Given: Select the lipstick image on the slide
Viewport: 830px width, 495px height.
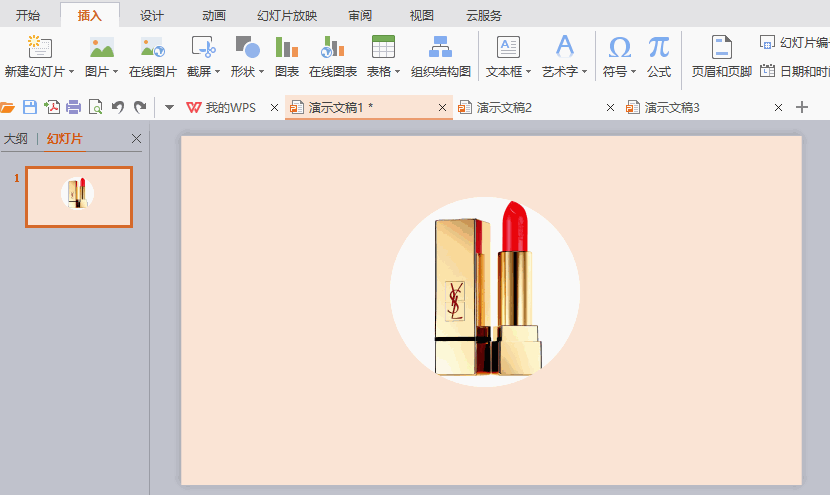Looking at the screenshot, I should 485,292.
